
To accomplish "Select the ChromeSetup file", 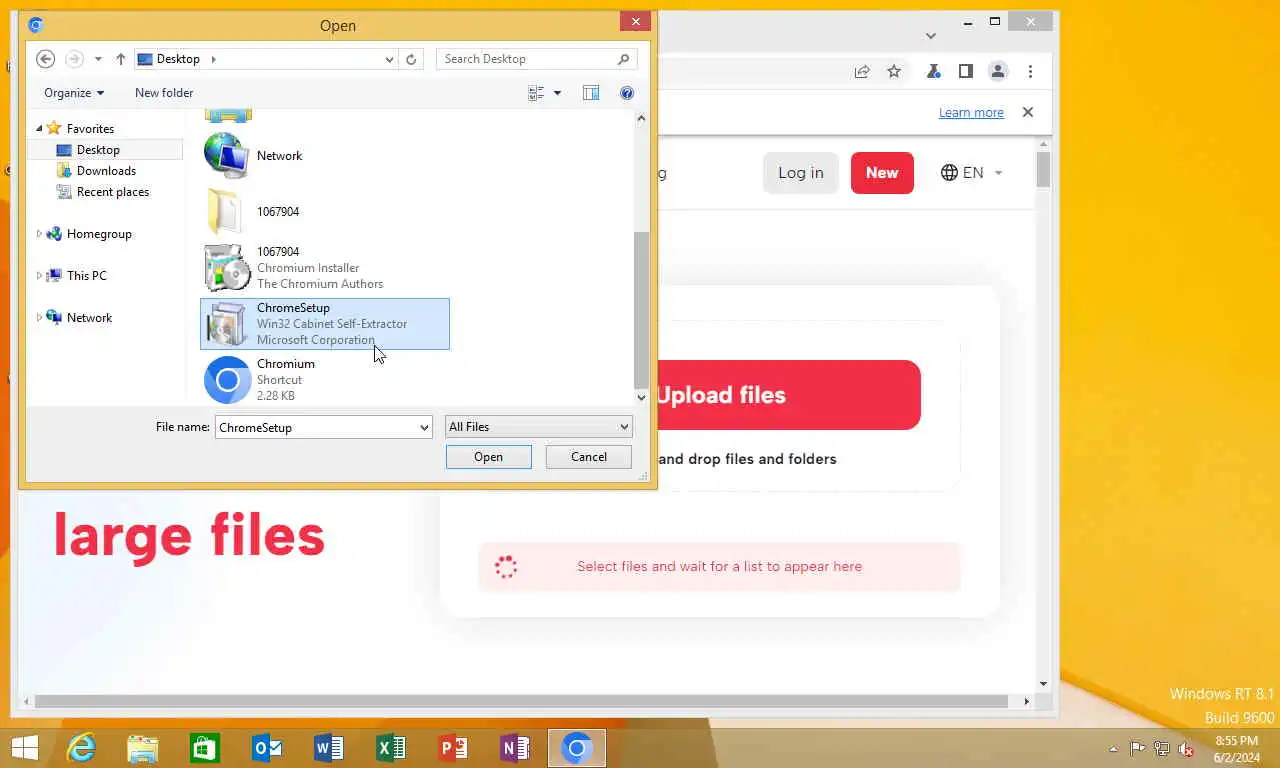I will 325,324.
